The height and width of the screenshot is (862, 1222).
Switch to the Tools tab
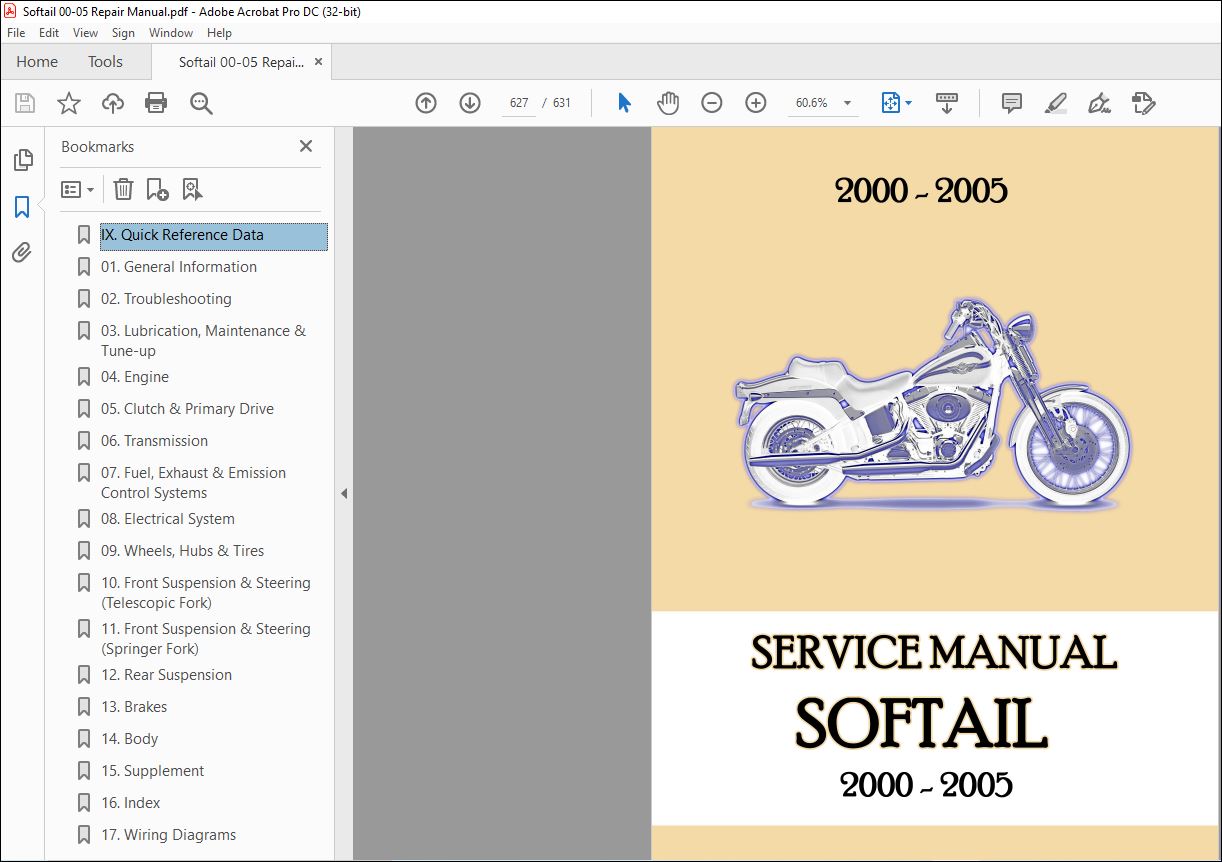coord(105,61)
